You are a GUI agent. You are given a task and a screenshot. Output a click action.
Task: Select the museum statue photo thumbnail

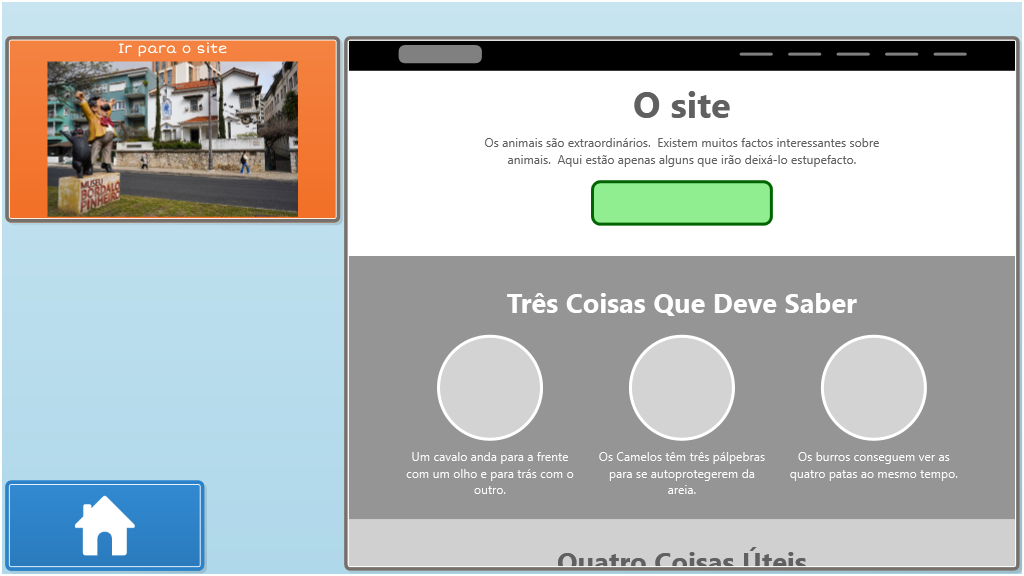[x=172, y=138]
